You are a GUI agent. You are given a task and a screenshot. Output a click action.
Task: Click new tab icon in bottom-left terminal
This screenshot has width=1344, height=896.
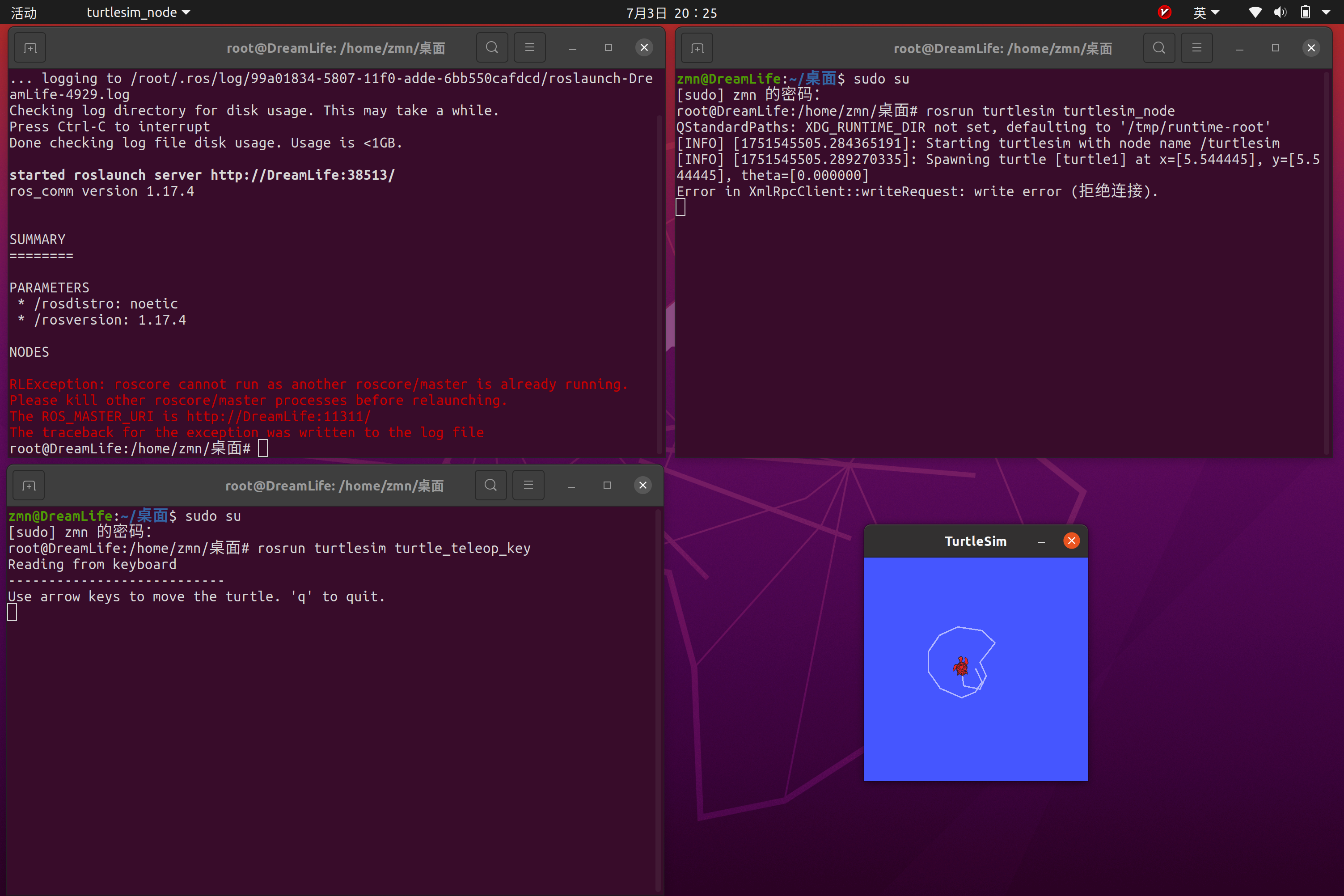click(x=29, y=486)
